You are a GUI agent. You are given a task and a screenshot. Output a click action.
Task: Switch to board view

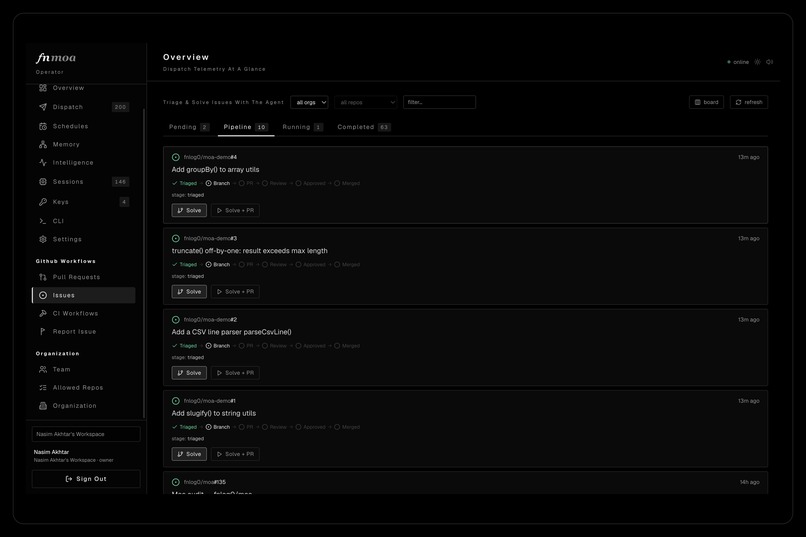click(x=706, y=102)
